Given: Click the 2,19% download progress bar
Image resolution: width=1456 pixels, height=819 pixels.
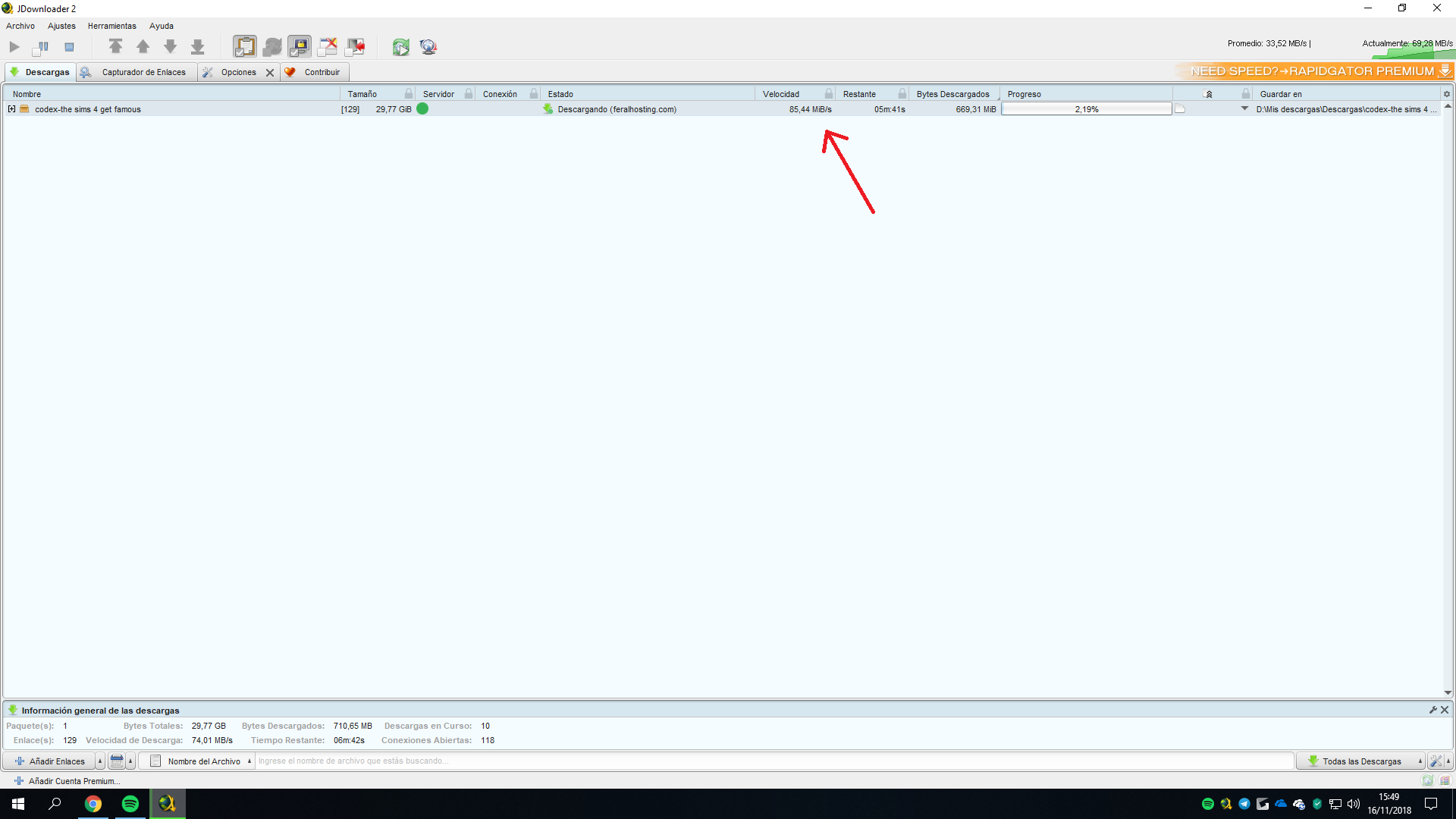Looking at the screenshot, I should coord(1086,109).
